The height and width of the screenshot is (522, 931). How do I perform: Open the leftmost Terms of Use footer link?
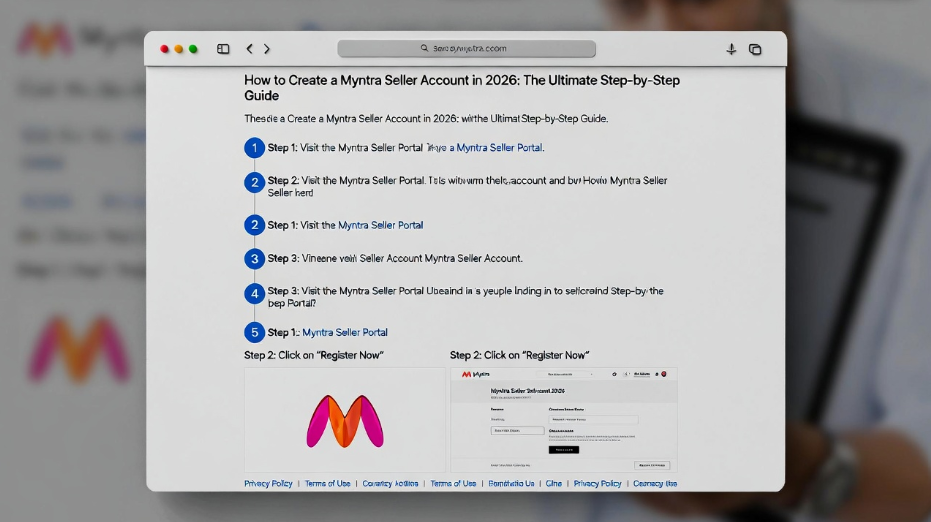327,483
